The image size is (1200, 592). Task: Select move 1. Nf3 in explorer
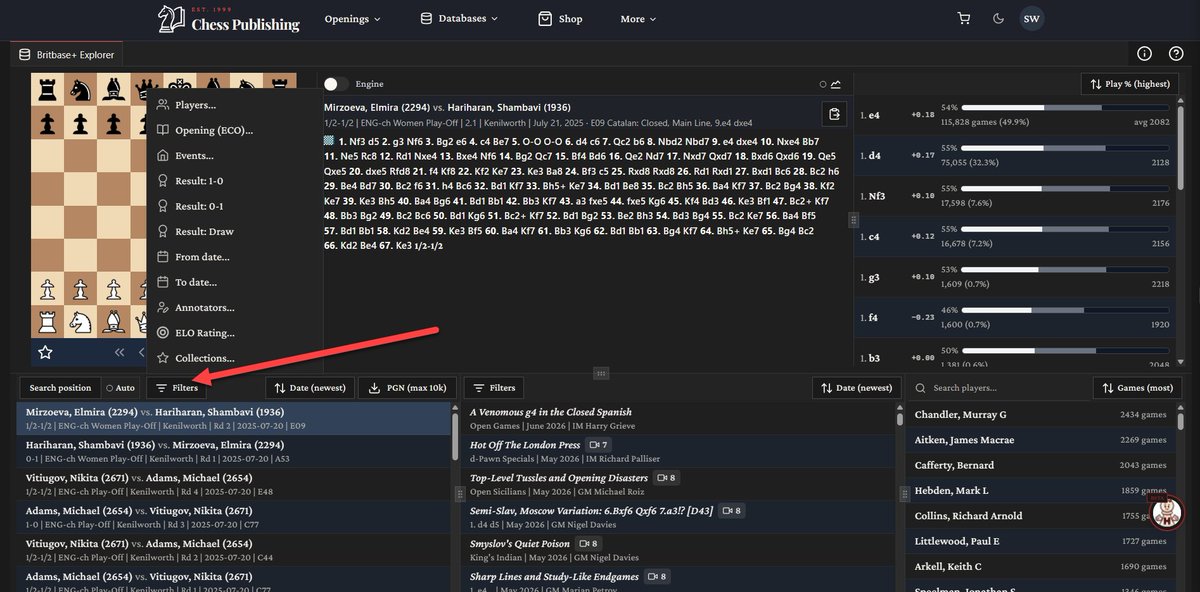(874, 196)
